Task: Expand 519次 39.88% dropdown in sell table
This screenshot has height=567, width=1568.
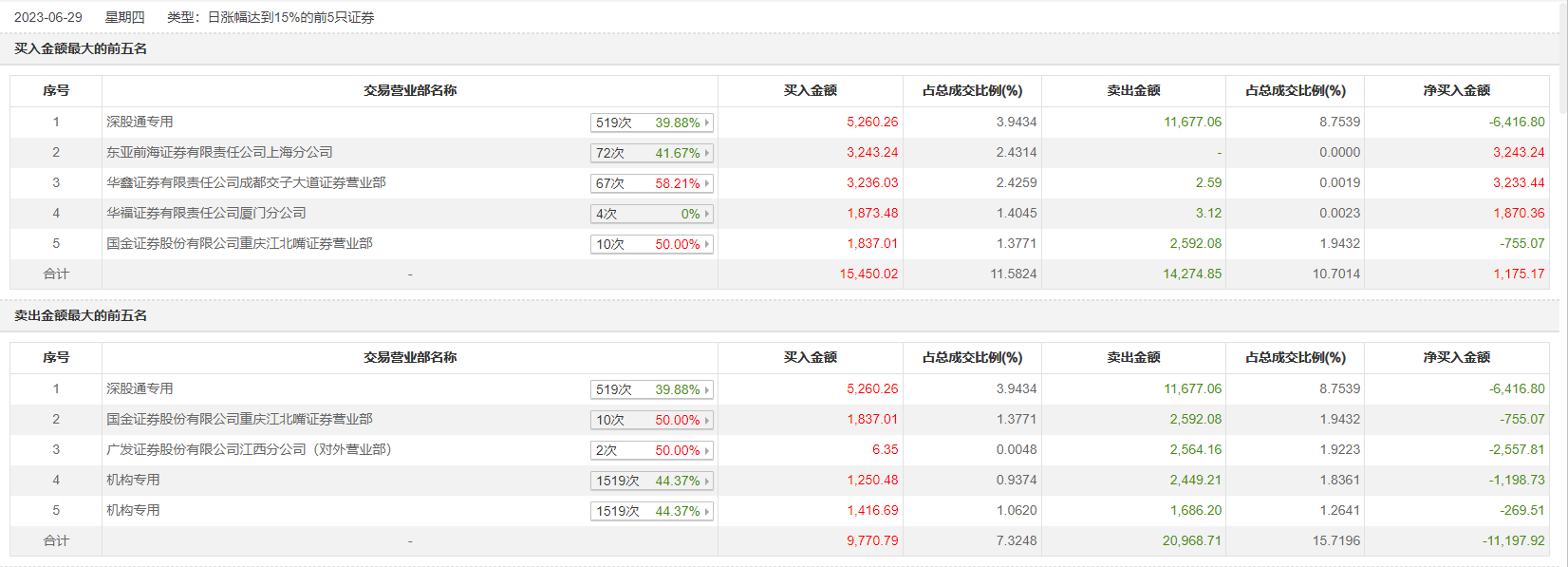Action: click(x=707, y=389)
